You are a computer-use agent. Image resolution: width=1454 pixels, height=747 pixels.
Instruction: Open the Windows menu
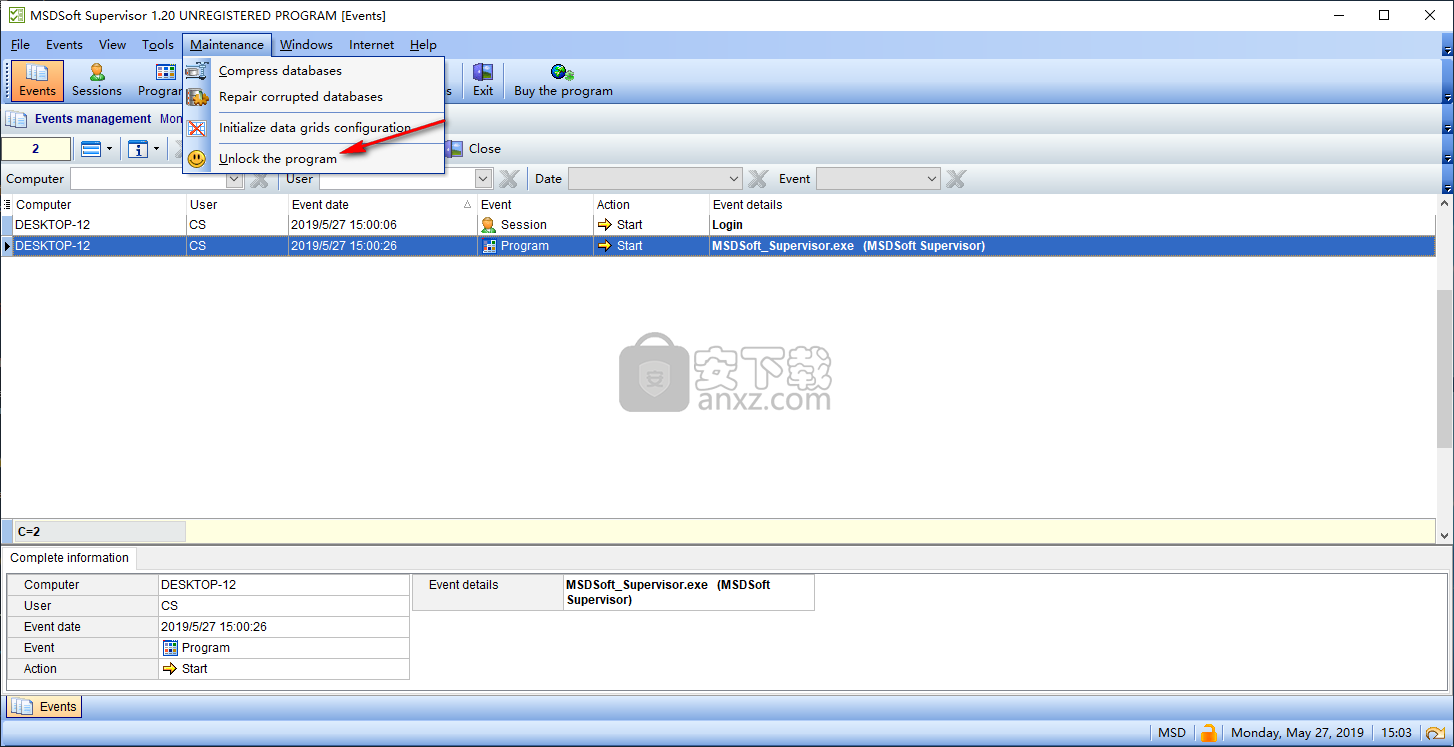click(306, 45)
